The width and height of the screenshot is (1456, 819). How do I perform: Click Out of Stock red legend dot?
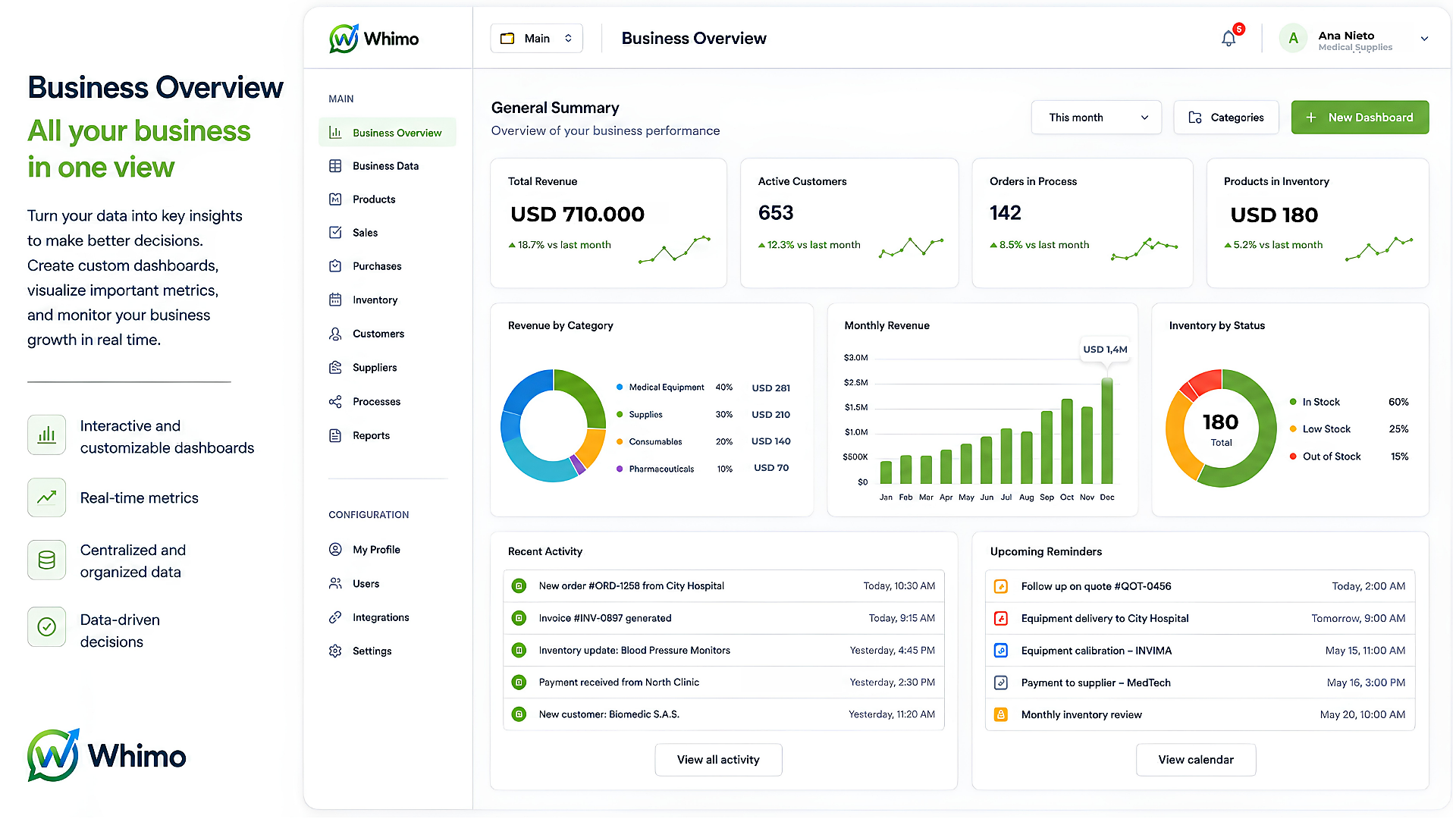click(1293, 457)
